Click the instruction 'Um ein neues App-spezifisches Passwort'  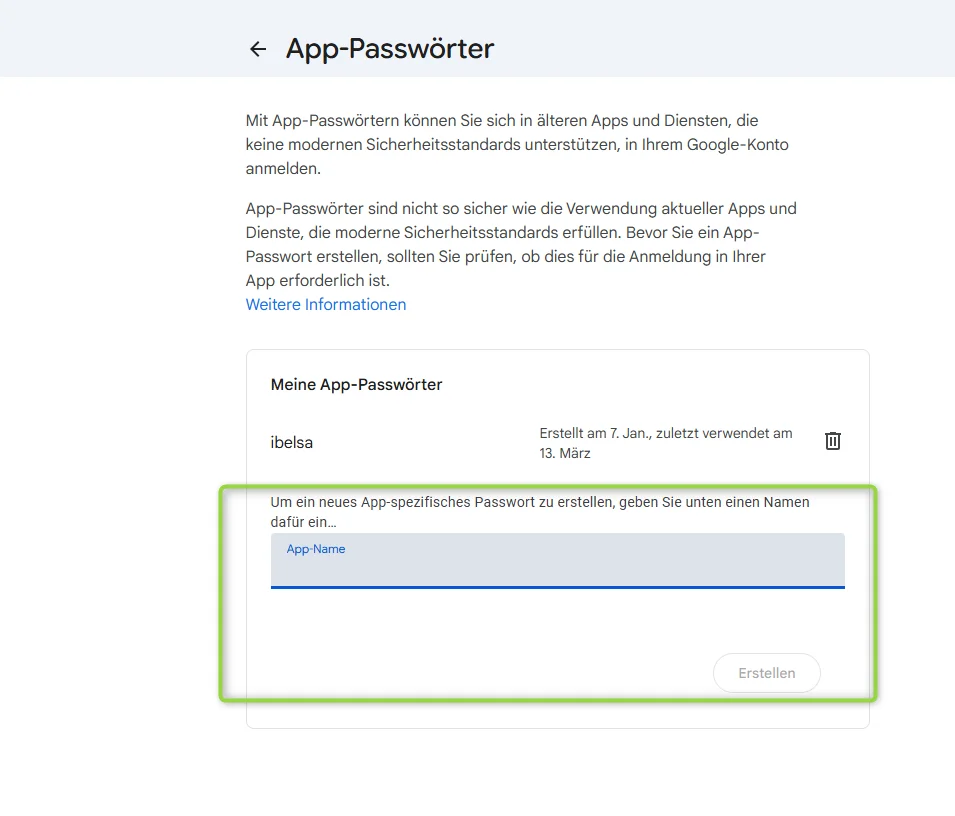[403, 502]
